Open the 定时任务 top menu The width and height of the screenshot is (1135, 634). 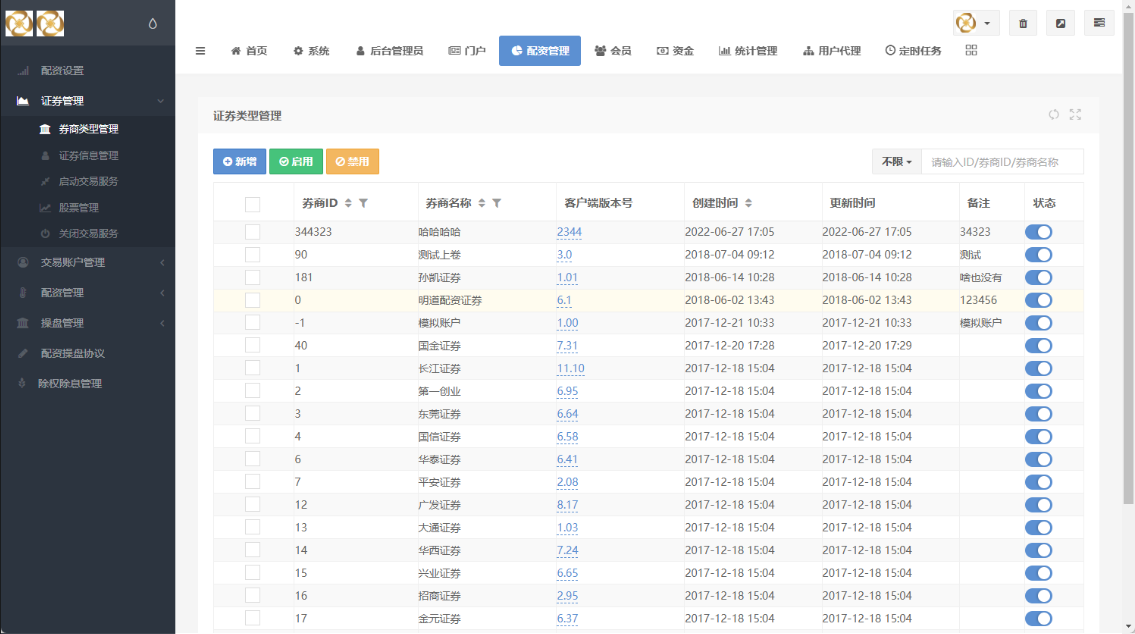pos(914,51)
